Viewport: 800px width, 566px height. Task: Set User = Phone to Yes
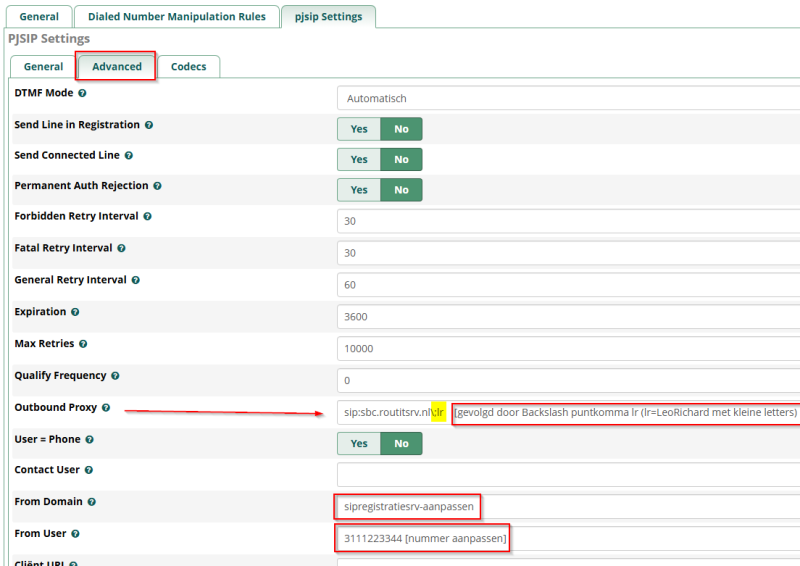359,443
